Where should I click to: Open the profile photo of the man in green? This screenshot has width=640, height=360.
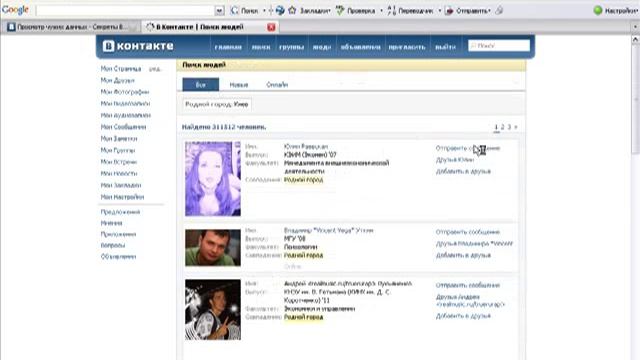pyautogui.click(x=213, y=248)
